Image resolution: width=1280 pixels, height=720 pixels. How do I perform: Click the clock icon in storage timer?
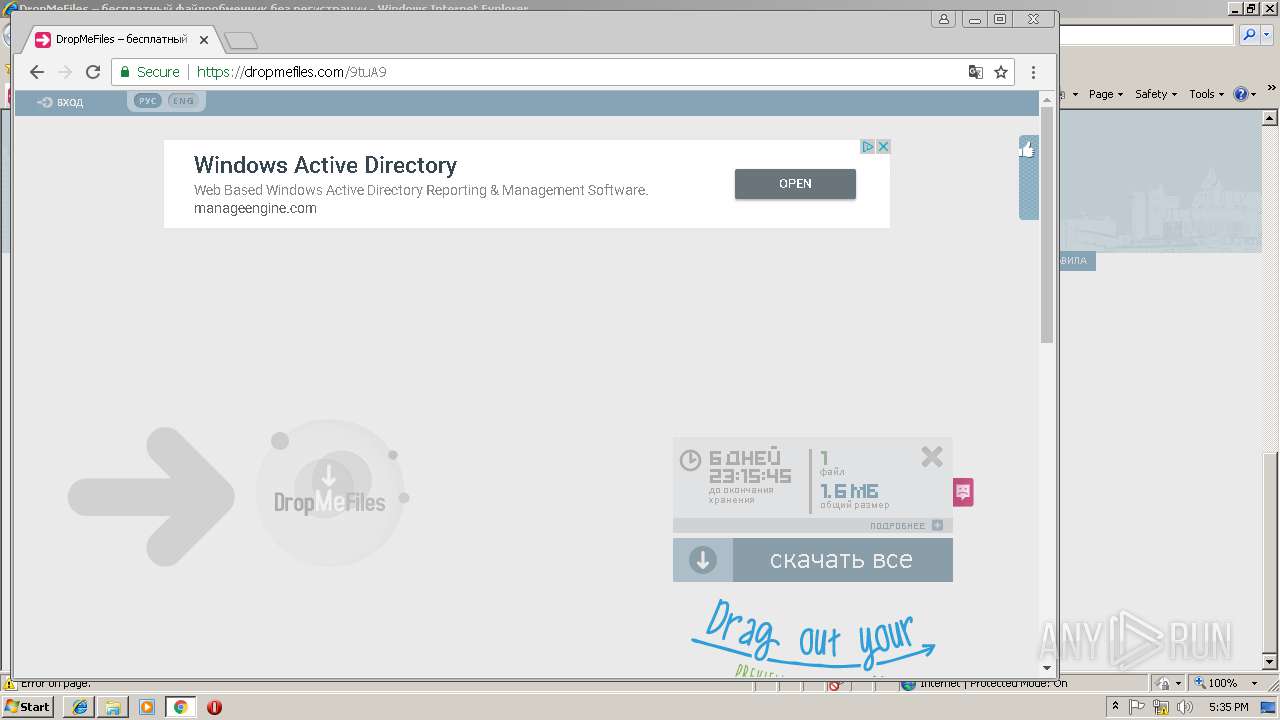tap(690, 460)
